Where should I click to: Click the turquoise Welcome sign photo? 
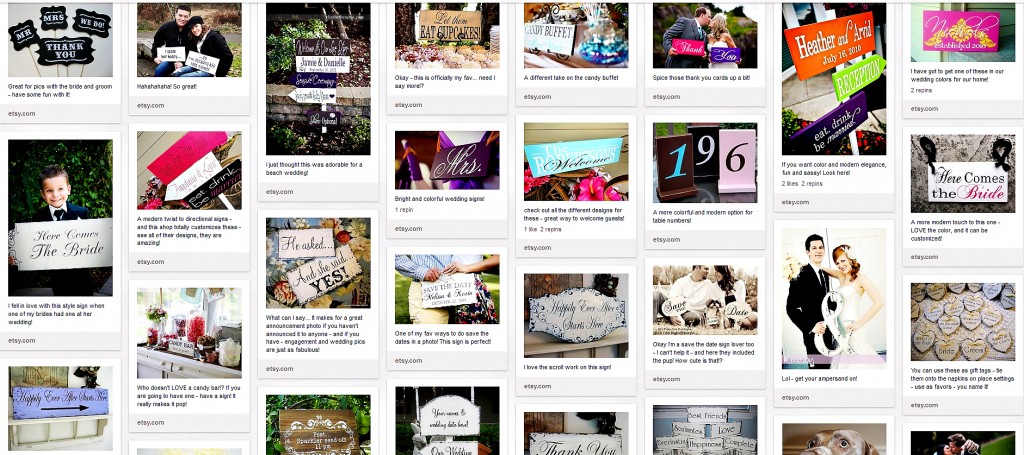[x=576, y=162]
